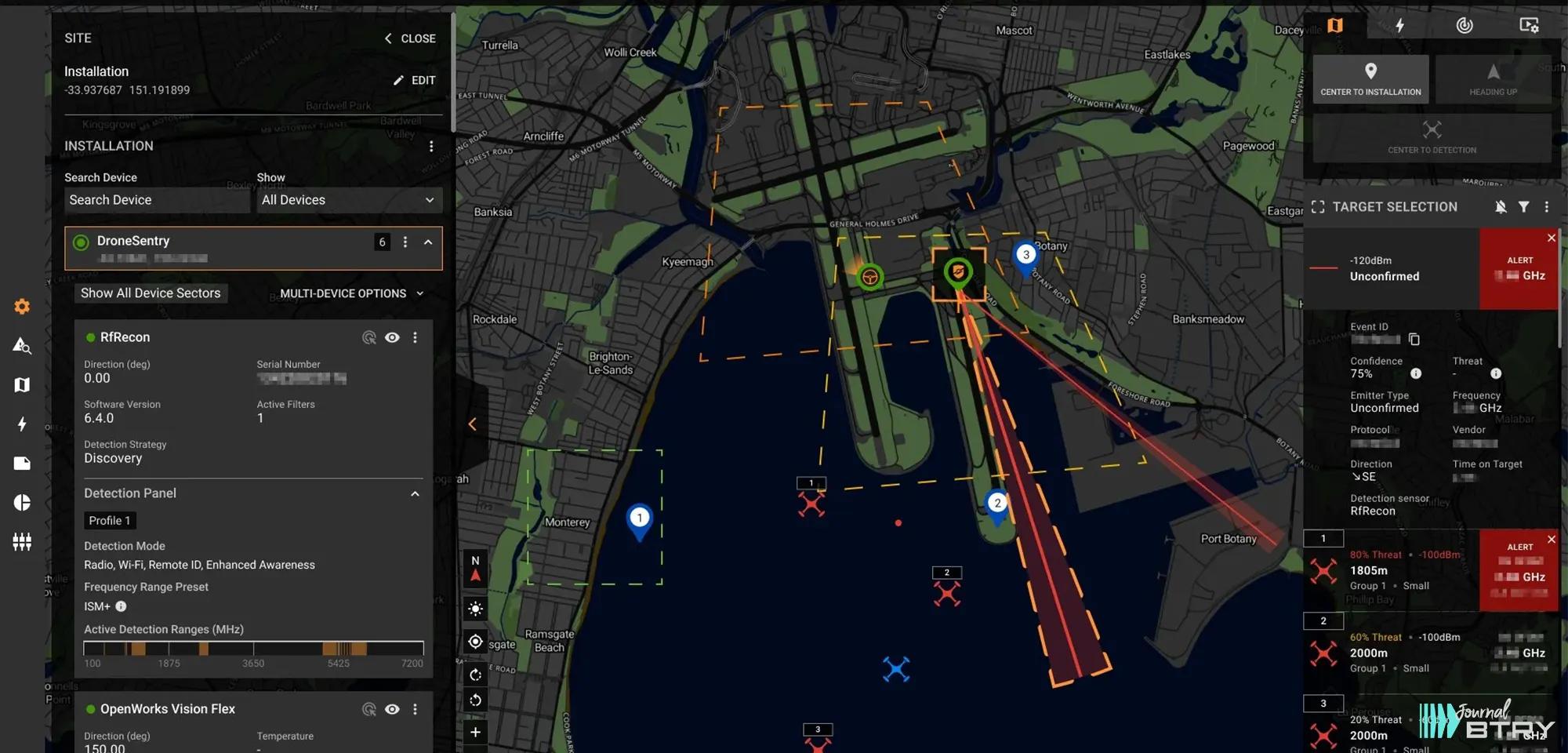Image resolution: width=1568 pixels, height=753 pixels.
Task: Click the north compass indicator
Action: click(x=475, y=569)
